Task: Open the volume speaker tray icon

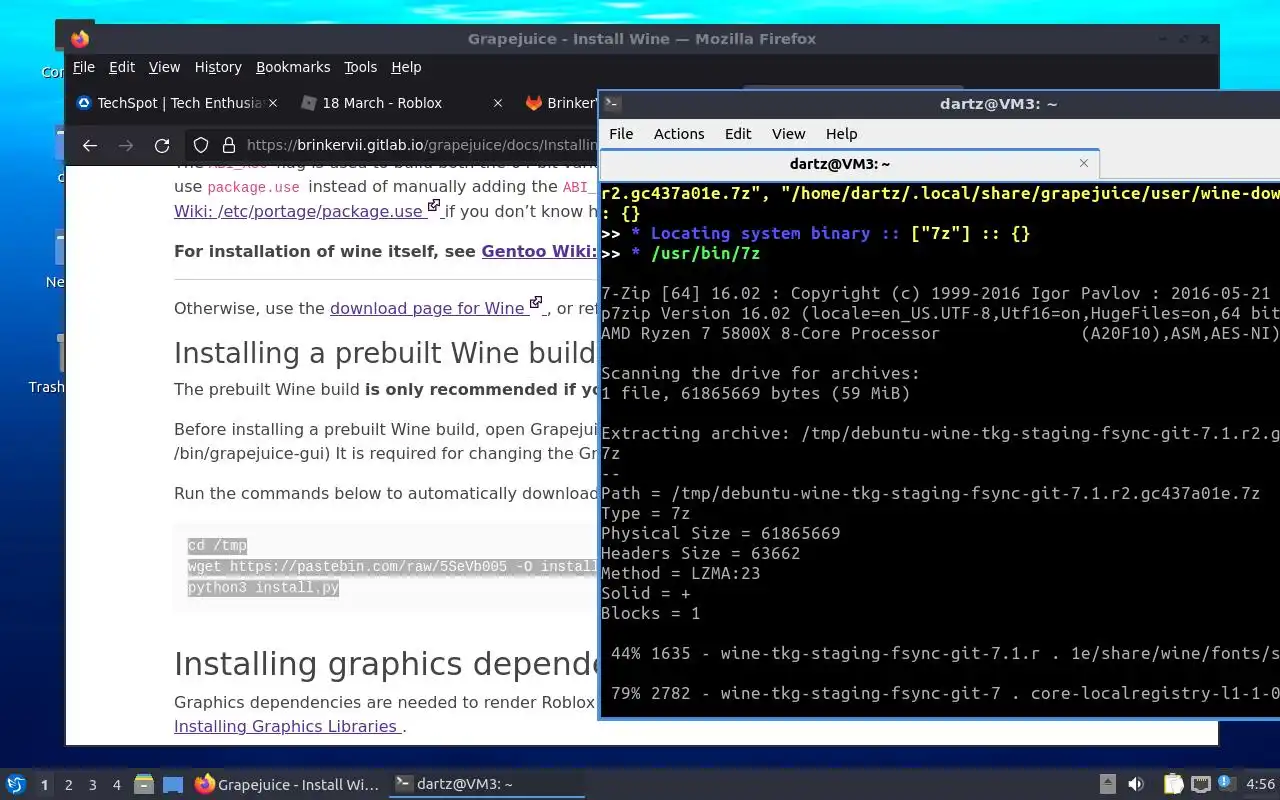Action: 1136,785
